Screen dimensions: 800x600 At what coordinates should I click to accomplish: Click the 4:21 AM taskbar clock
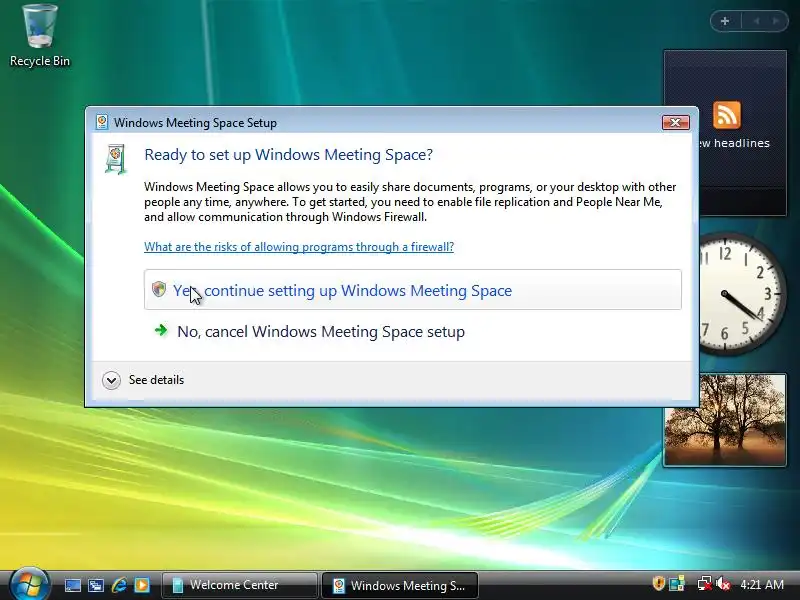pos(762,584)
